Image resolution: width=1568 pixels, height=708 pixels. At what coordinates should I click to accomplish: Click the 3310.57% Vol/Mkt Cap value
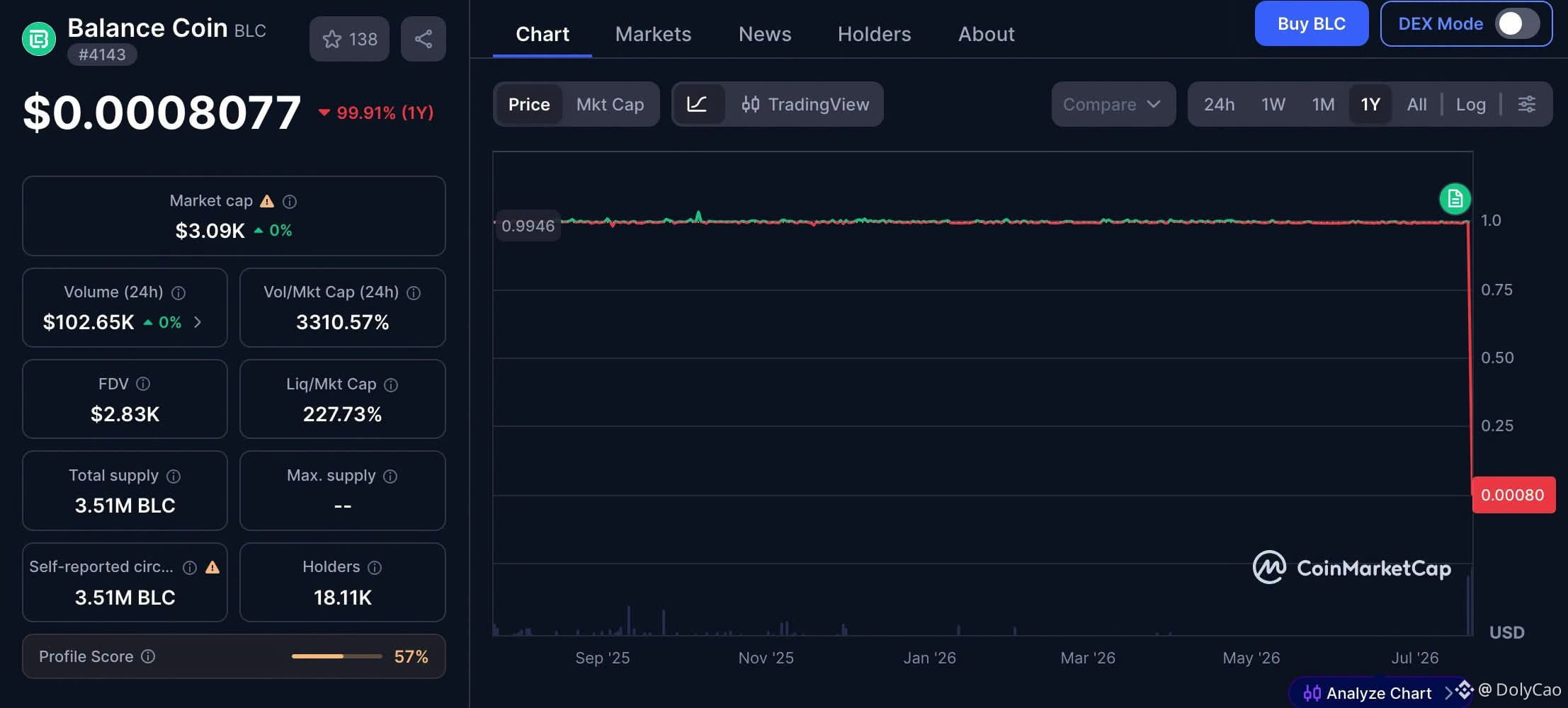tap(343, 322)
